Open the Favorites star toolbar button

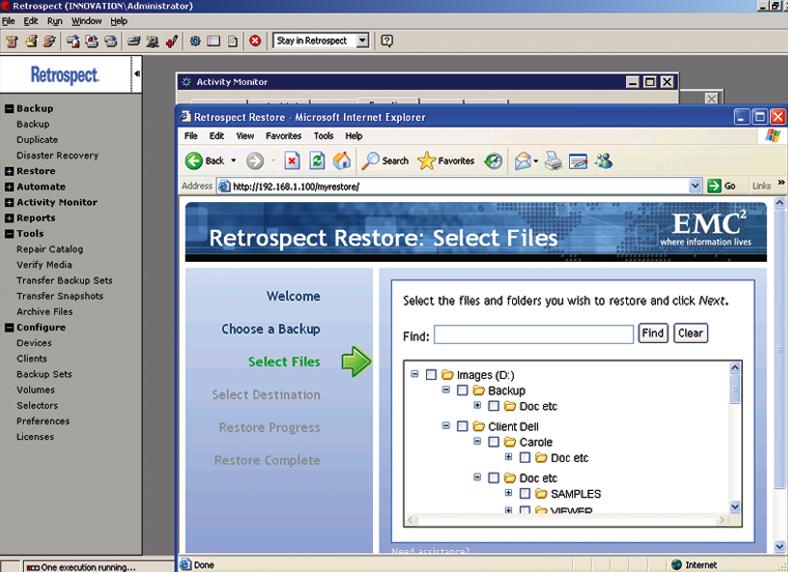coord(446,161)
